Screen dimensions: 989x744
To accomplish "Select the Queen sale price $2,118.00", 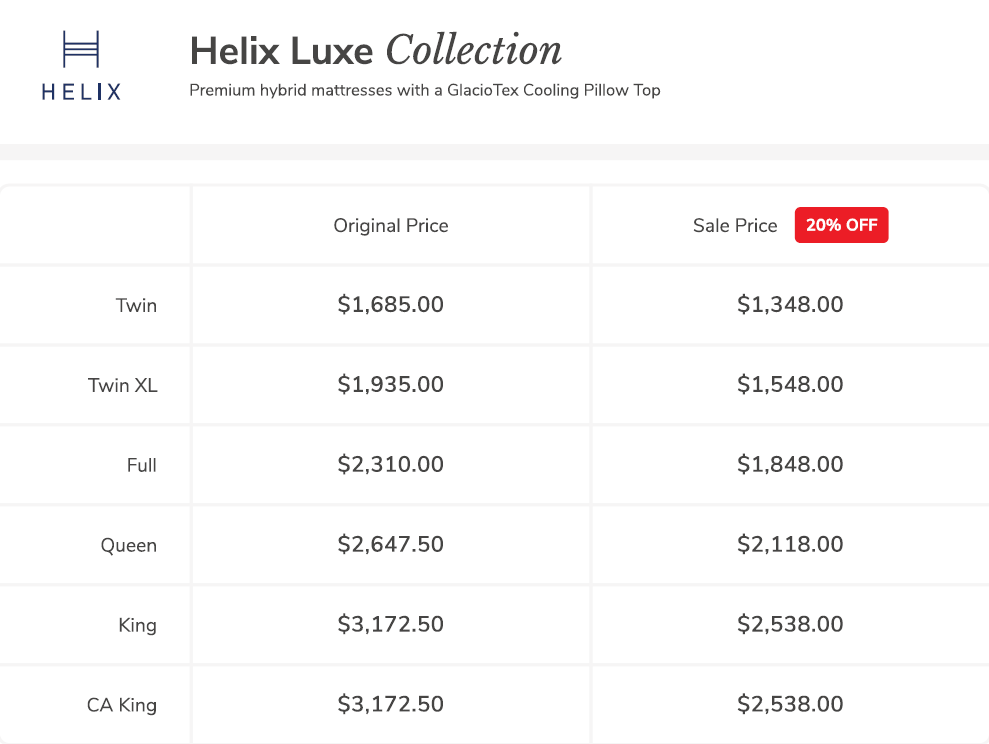I will (x=790, y=545).
